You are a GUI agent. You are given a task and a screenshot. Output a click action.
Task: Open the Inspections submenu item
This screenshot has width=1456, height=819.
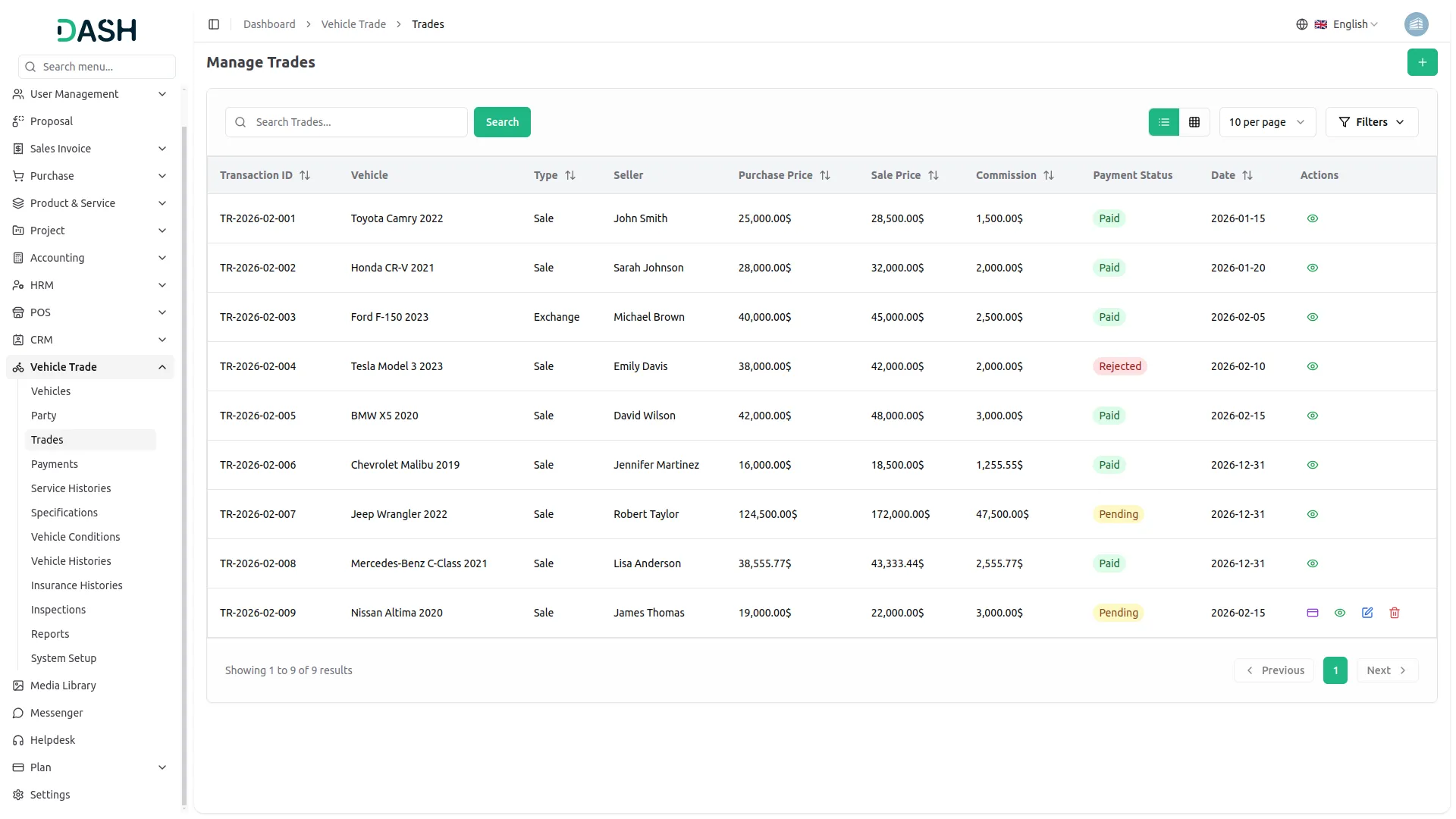[58, 610]
